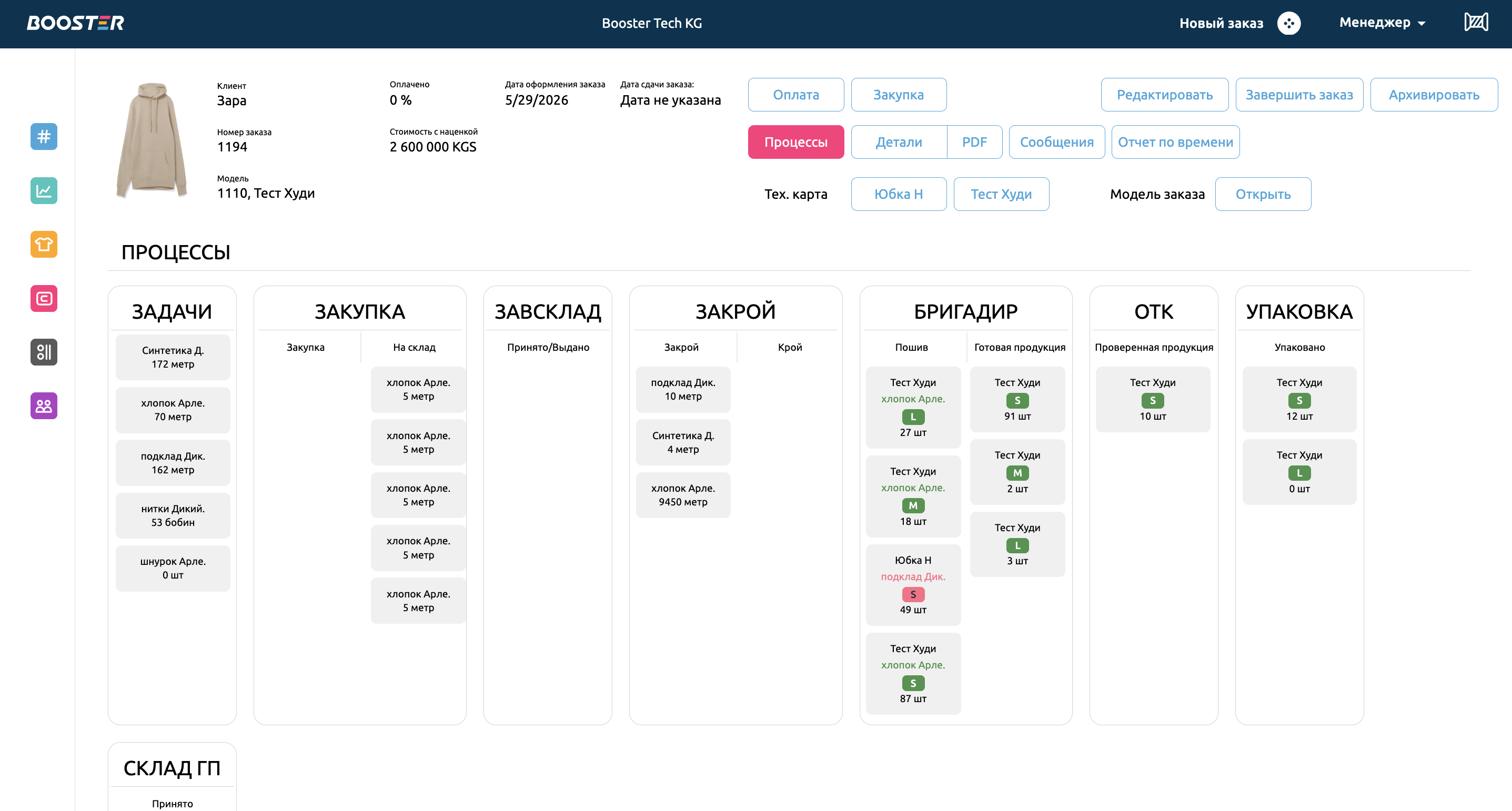Viewport: 1512px width, 811px height.
Task: Open the dark gray settings sidebar icon
Action: [44, 351]
